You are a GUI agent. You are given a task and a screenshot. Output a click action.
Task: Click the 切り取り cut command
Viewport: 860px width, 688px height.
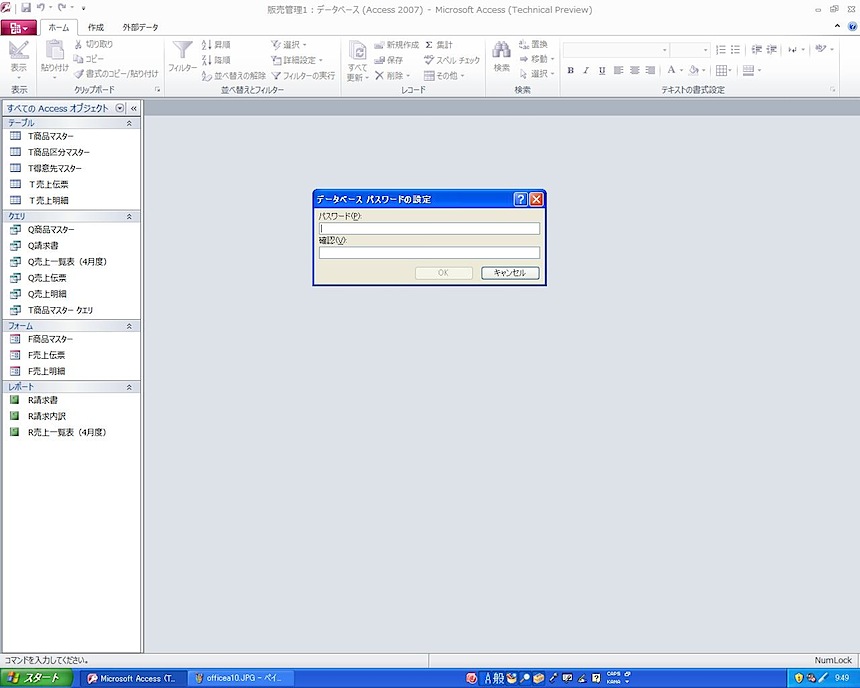tap(94, 44)
